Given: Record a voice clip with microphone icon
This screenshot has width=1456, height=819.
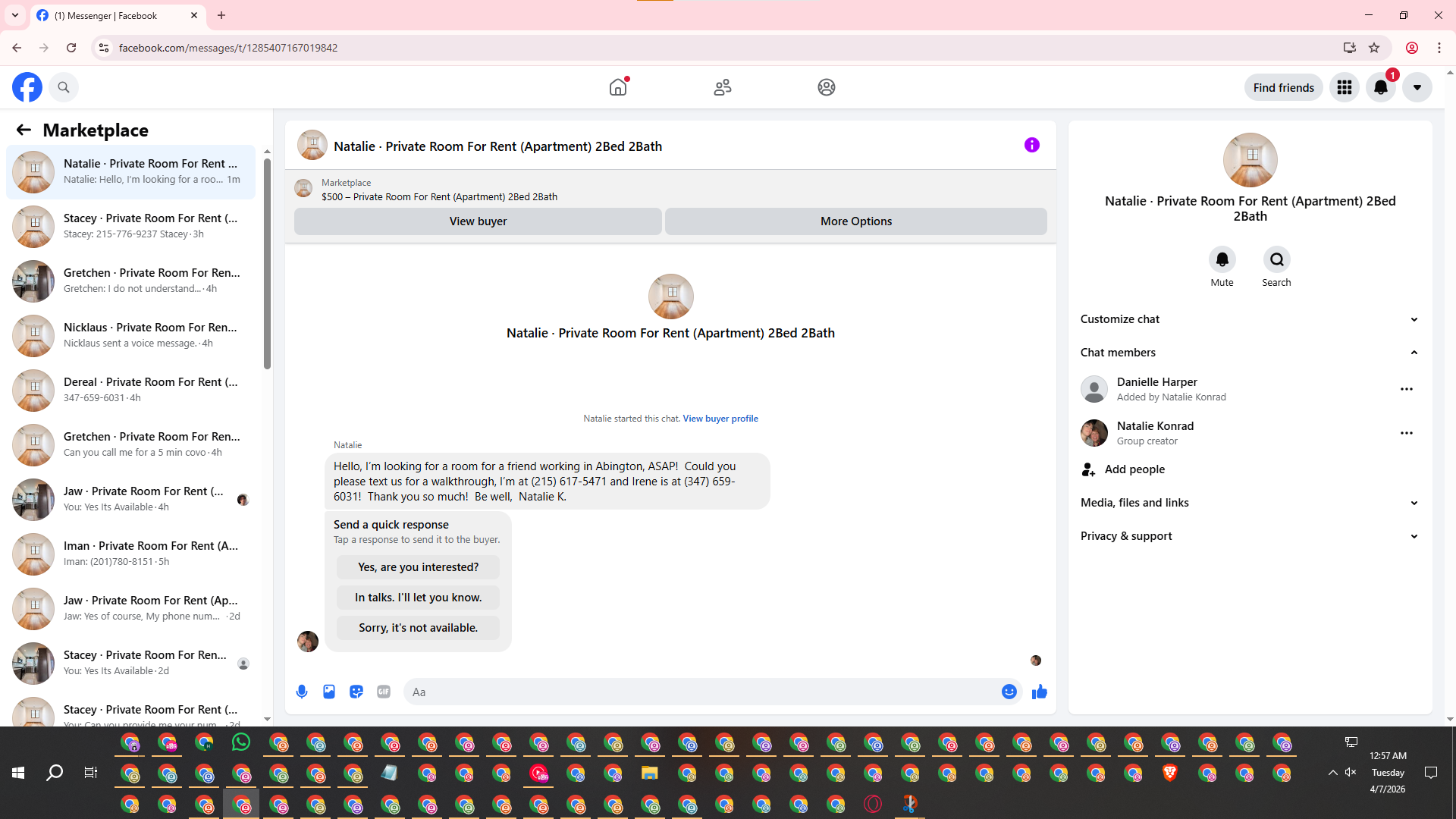Looking at the screenshot, I should coord(302,692).
